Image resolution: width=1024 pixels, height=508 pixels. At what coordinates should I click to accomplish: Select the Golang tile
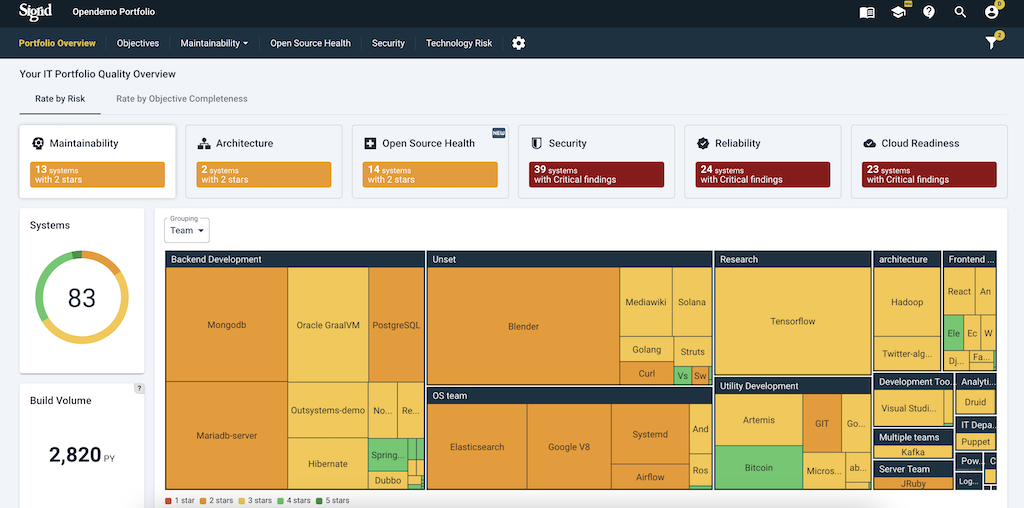click(647, 349)
